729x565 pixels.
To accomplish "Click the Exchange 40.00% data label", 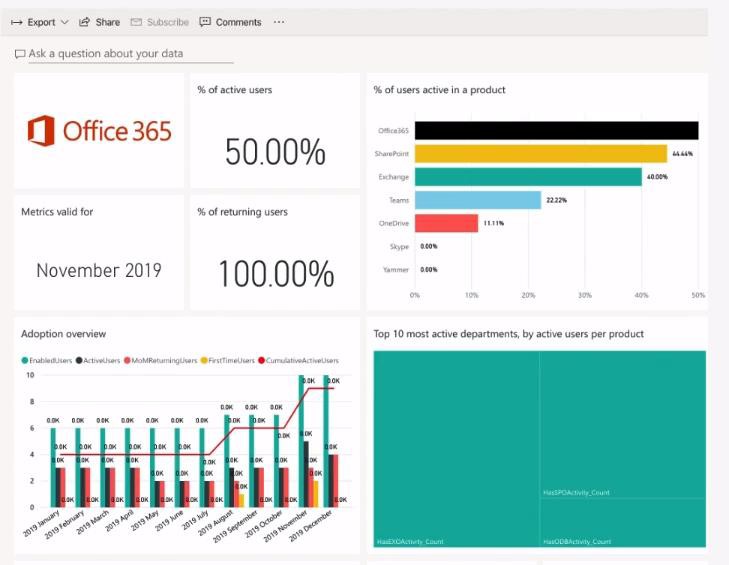I will (657, 177).
